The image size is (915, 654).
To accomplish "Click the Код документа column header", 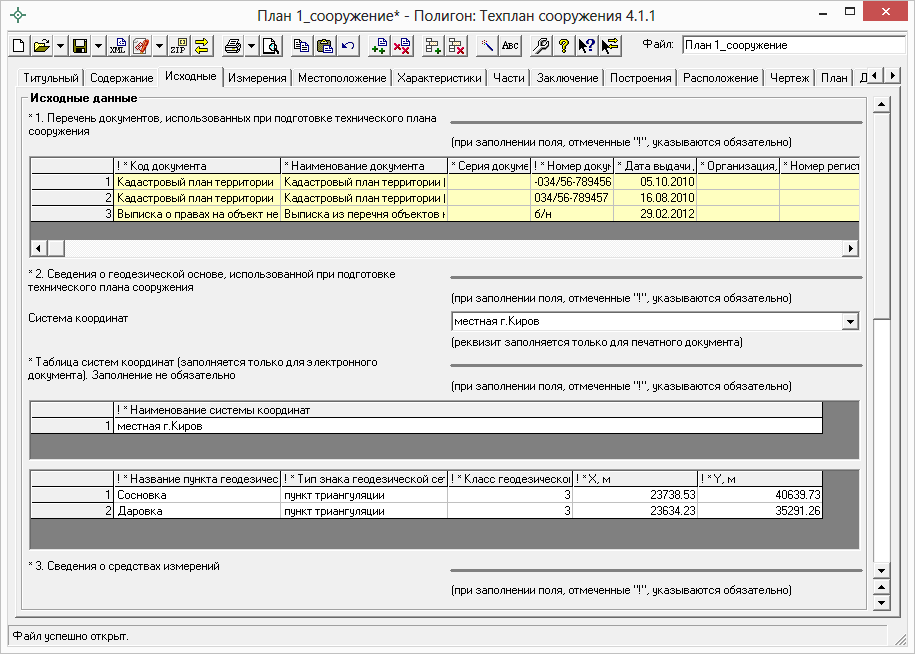I will (x=197, y=166).
